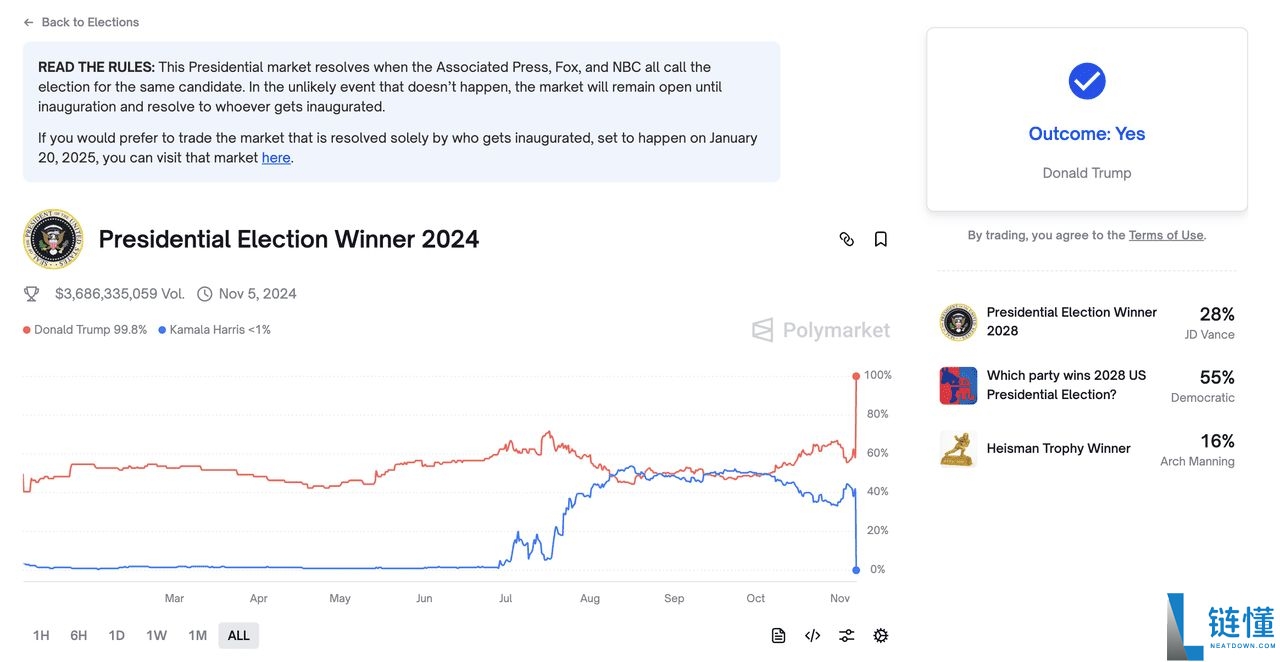Open Which party wins 2028 Presidential Election market
The image size is (1280, 662).
[x=1066, y=385]
